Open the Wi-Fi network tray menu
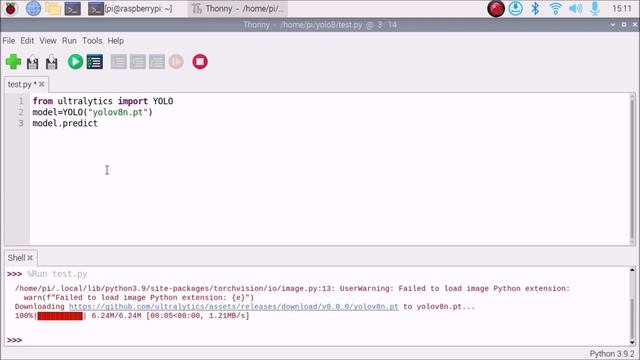 pyautogui.click(x=556, y=9)
